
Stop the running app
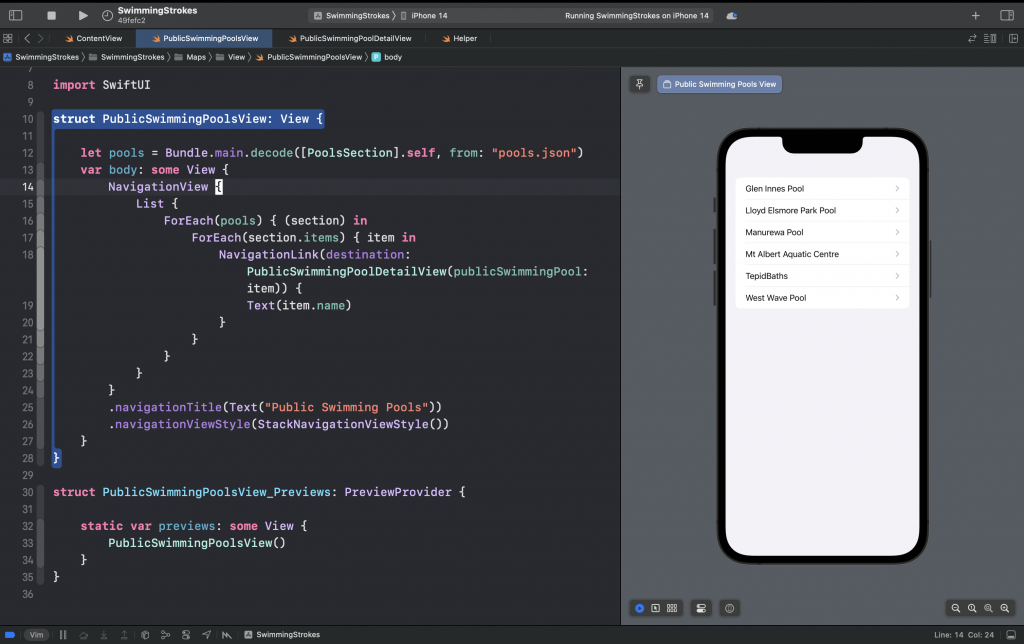point(52,15)
